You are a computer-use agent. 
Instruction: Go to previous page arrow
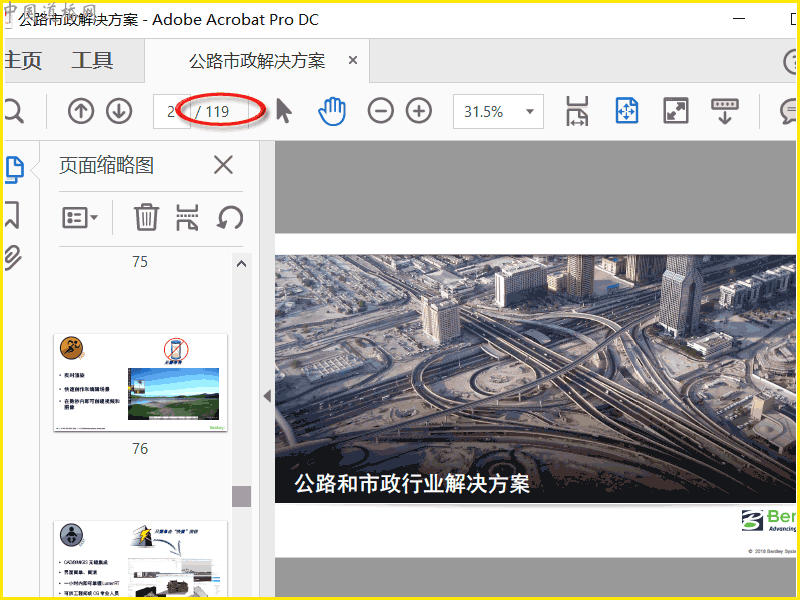(81, 111)
